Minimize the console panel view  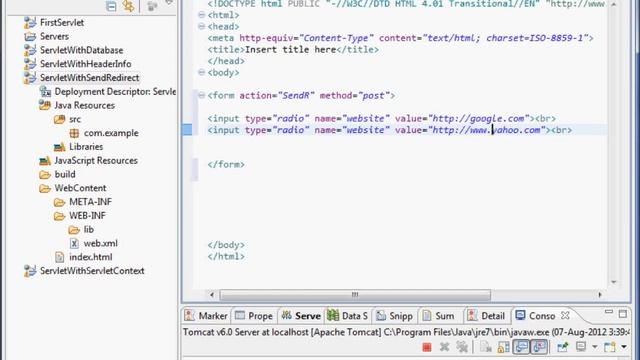[609, 313]
